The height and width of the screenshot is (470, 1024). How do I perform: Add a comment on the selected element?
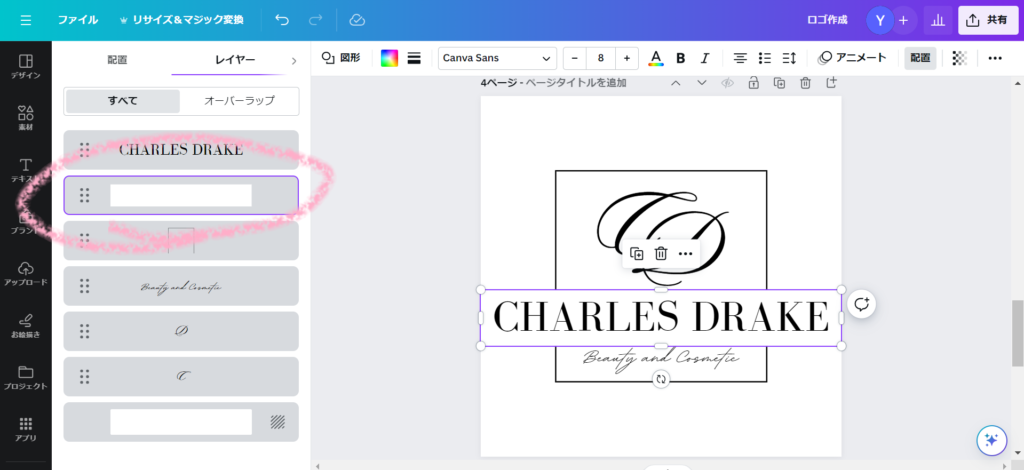tap(861, 304)
